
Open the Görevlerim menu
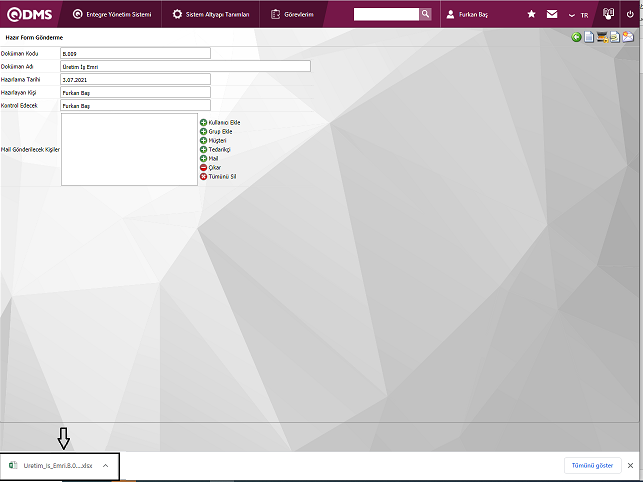coord(292,14)
